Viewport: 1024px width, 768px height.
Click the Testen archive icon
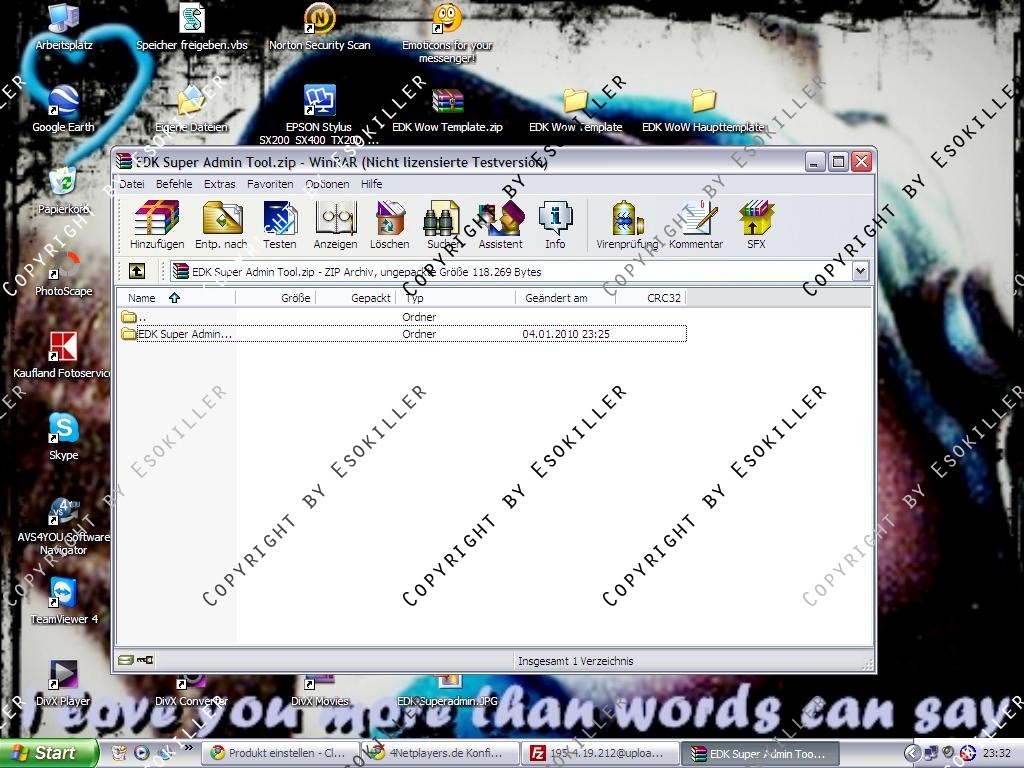pos(280,225)
